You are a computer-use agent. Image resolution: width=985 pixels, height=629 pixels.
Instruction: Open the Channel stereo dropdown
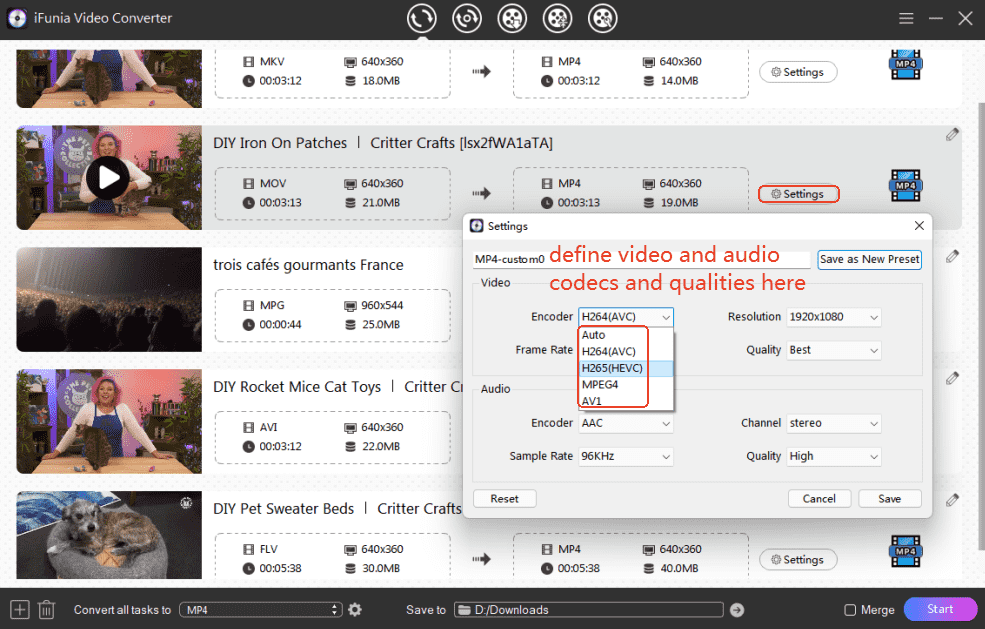point(834,423)
